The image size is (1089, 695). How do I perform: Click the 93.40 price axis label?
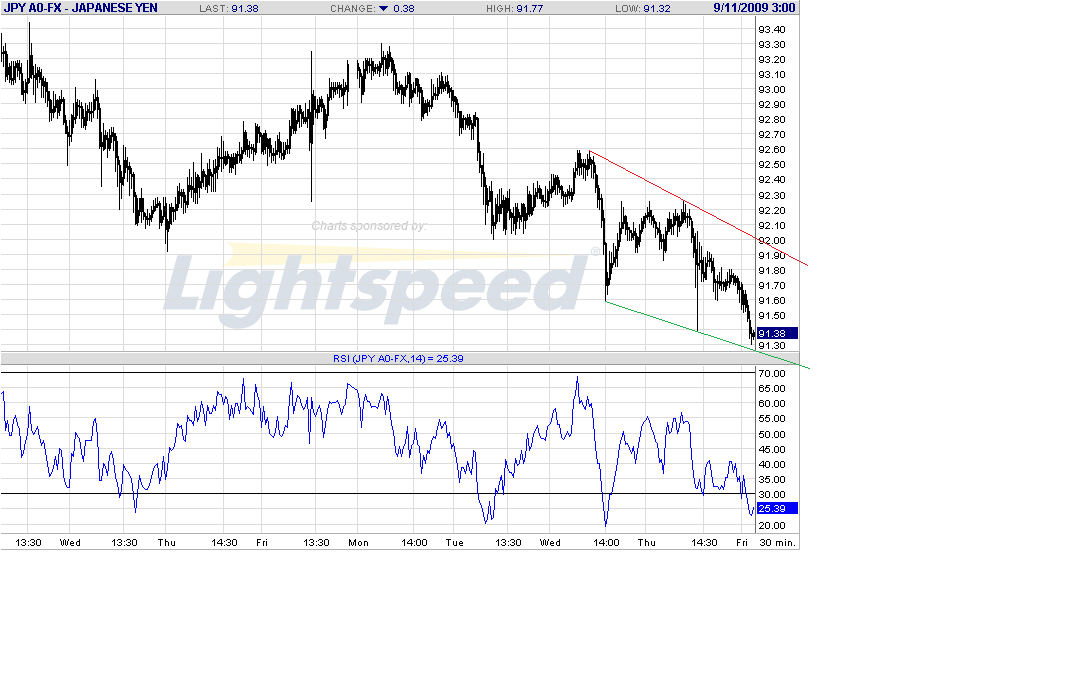click(x=772, y=29)
